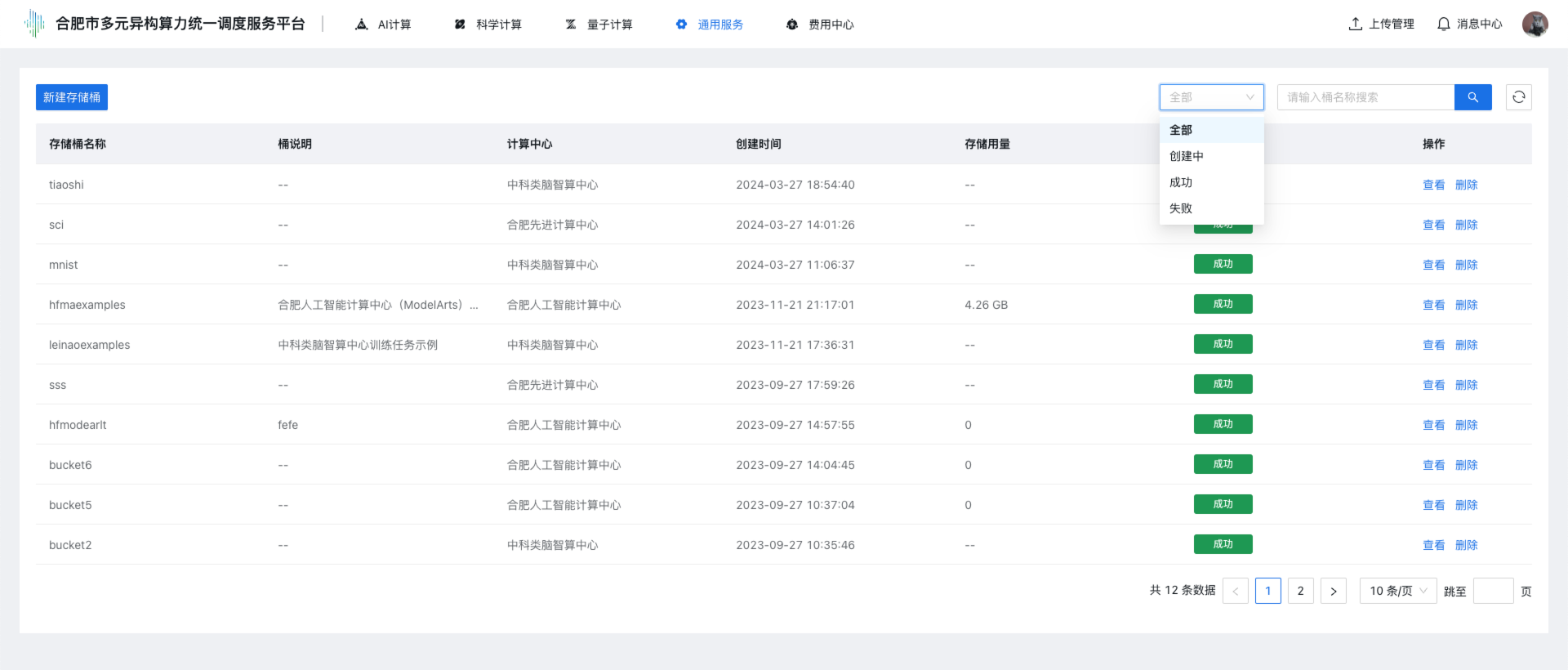Open the 10 条/页 page size selector

click(1397, 591)
